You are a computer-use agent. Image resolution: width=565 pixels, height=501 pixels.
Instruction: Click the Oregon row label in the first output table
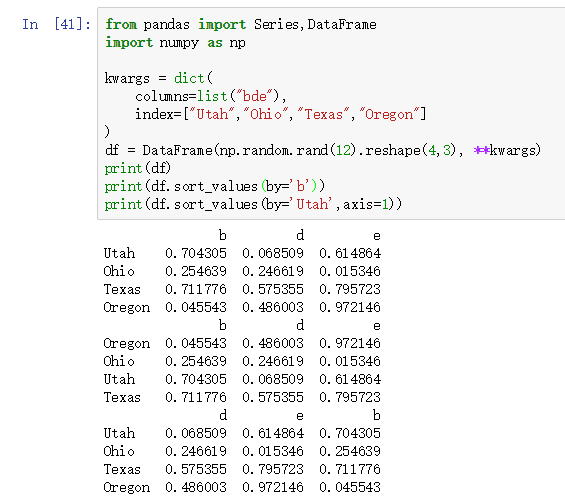tap(126, 307)
